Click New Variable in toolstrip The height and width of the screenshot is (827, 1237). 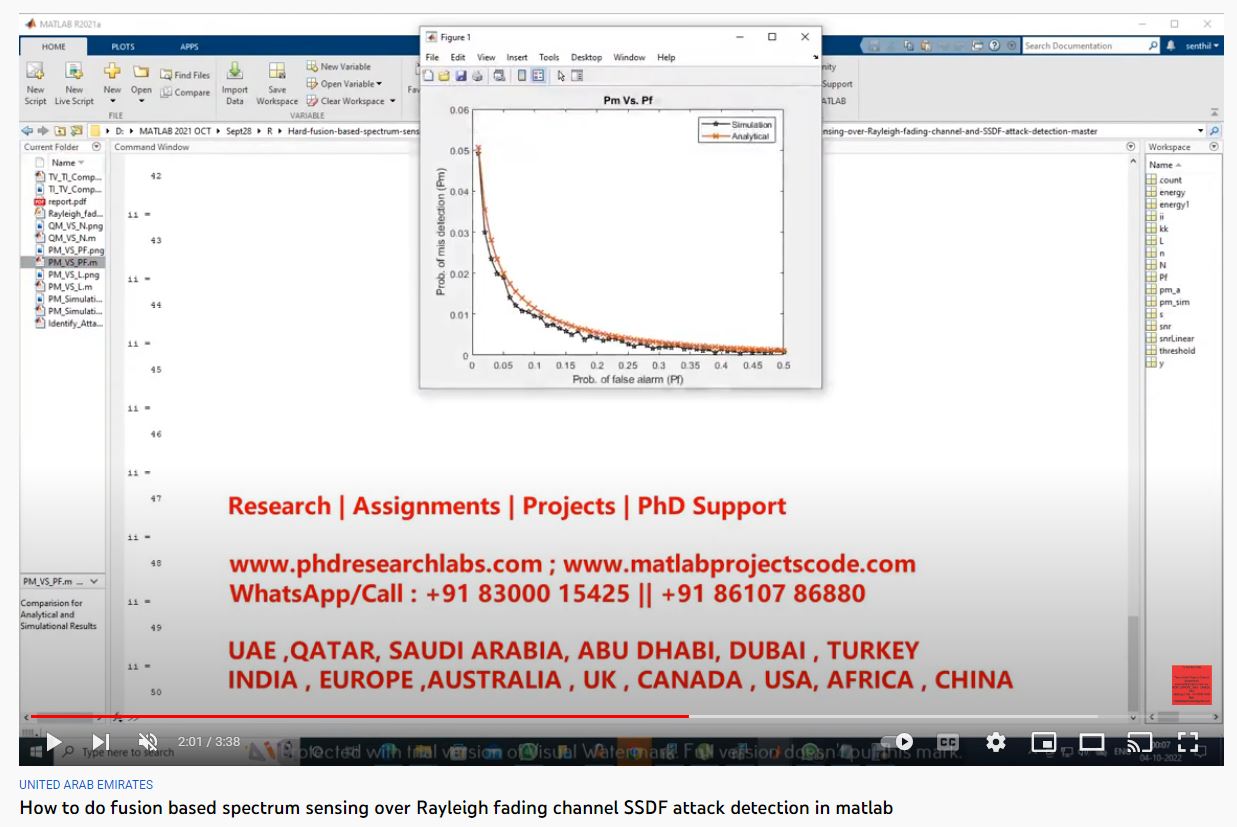[339, 67]
